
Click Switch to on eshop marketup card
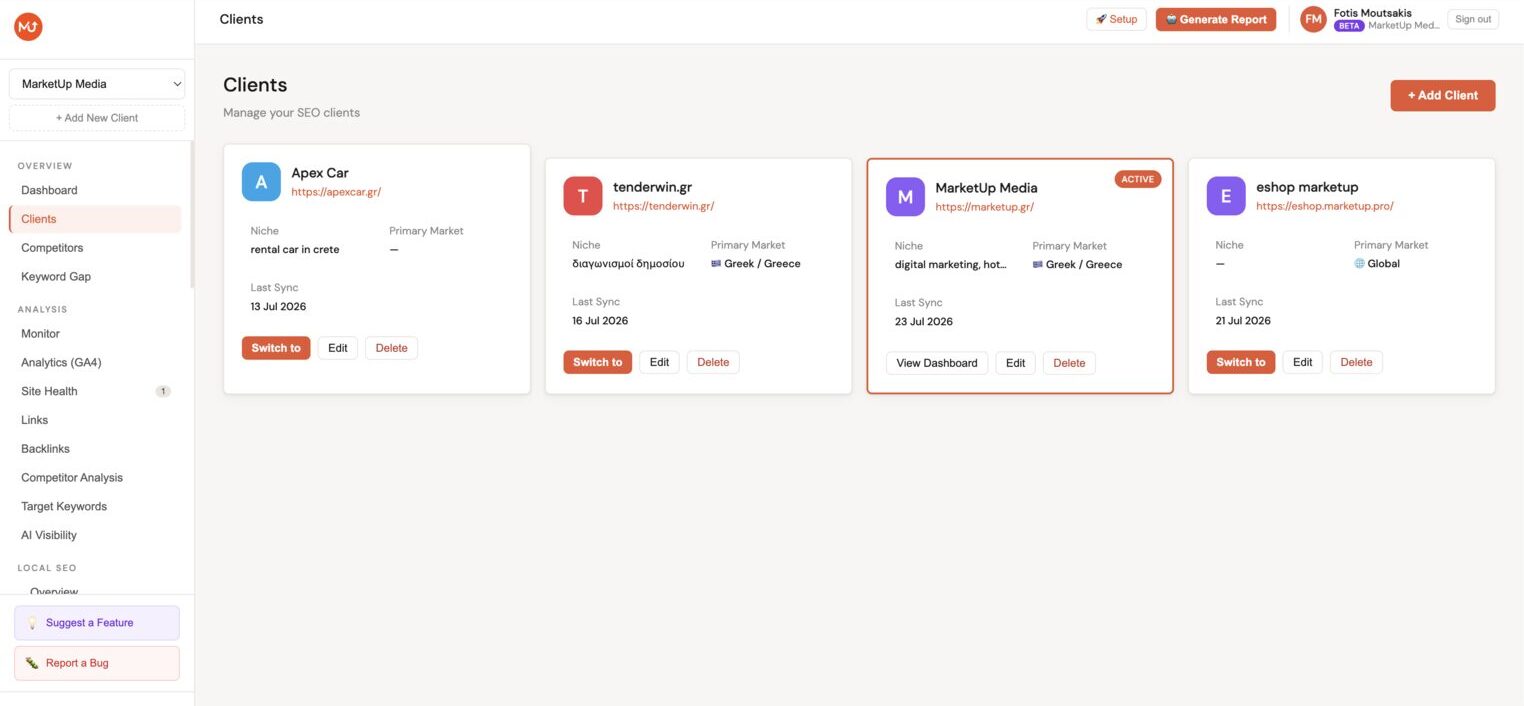(1241, 362)
